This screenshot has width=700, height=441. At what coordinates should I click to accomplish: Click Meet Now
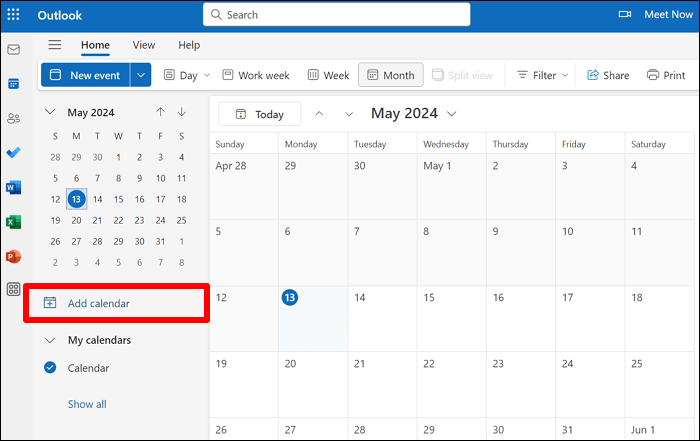668,15
